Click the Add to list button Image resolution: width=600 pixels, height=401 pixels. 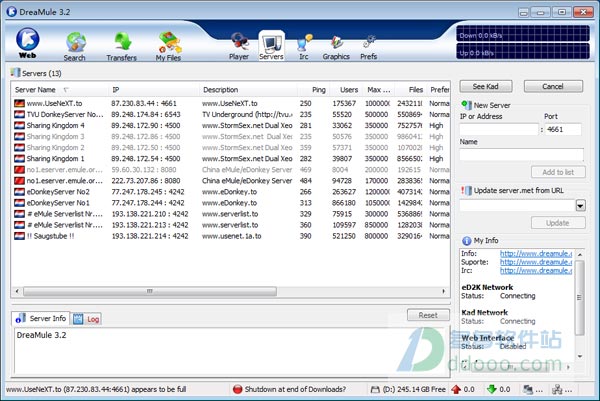click(x=558, y=172)
